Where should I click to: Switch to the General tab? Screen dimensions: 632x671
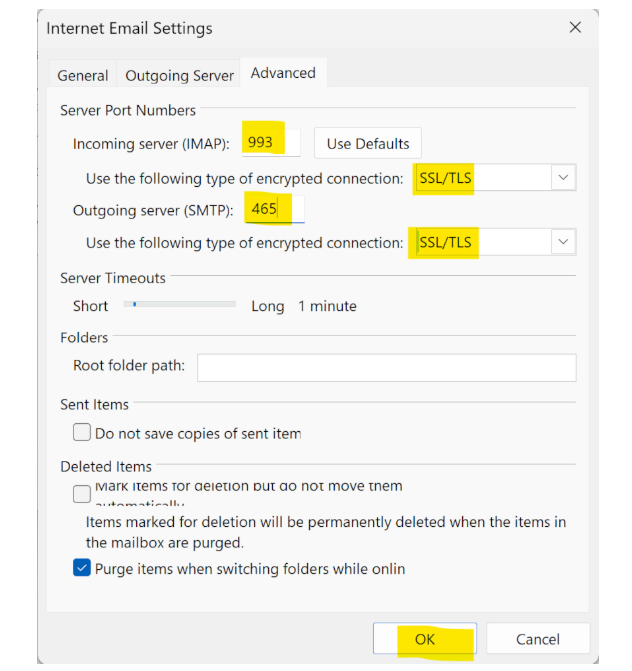(x=82, y=75)
